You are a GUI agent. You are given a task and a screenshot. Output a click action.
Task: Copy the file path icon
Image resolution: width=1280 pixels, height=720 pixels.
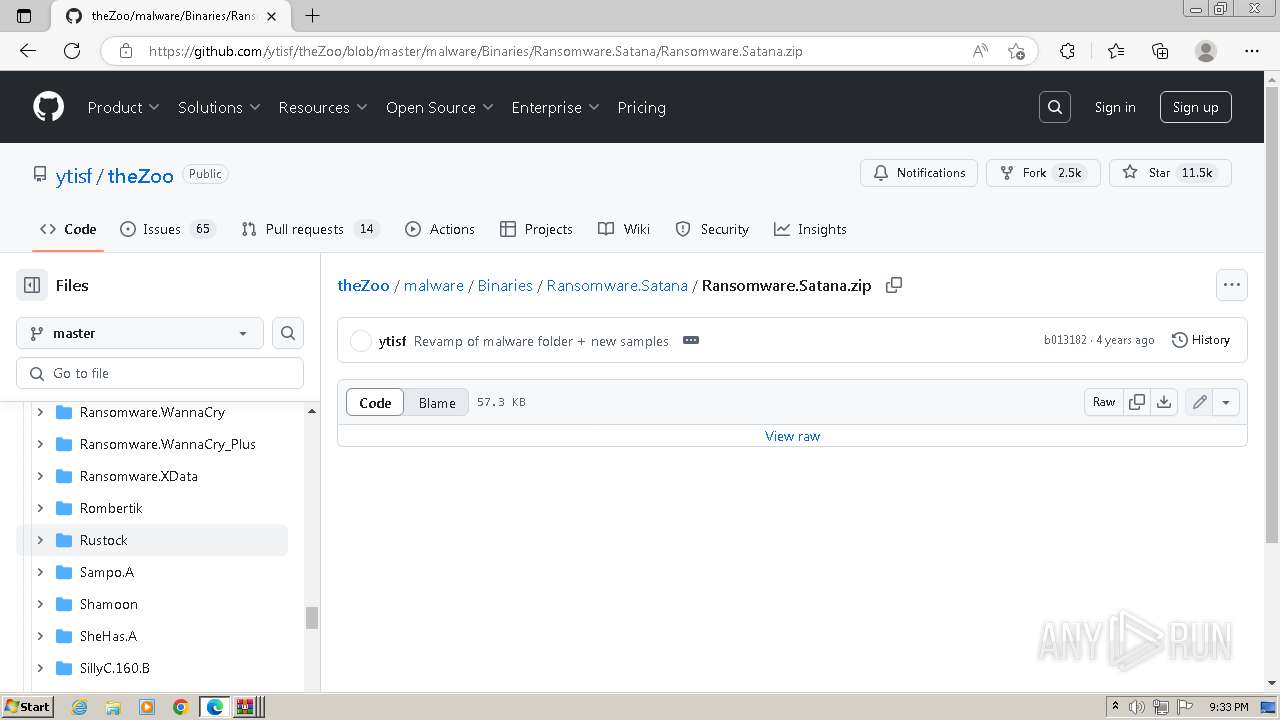(894, 285)
